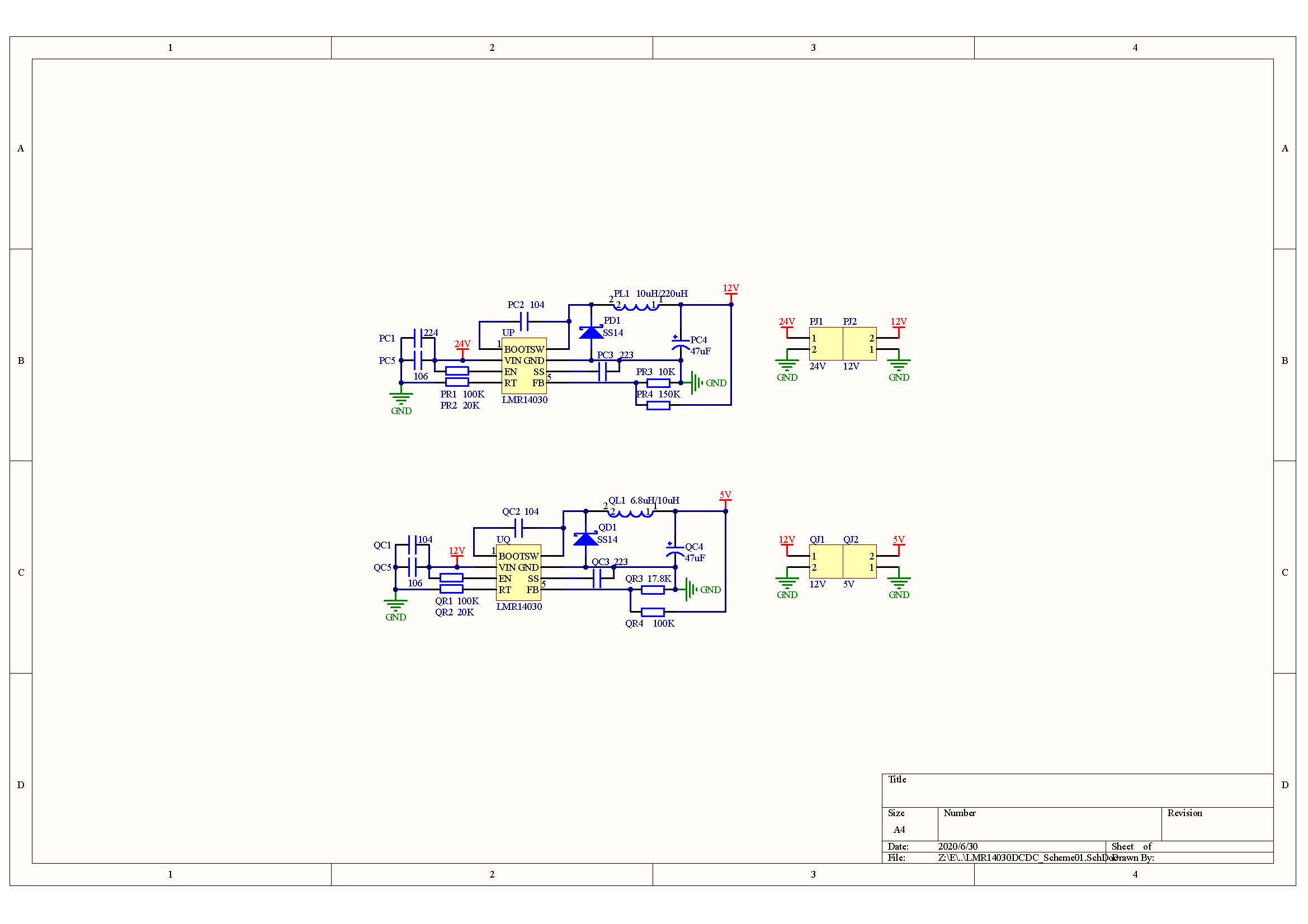Image resolution: width=1308 pixels, height=924 pixels.
Task: Click the PC2 104 bootstrap capacitor symbol
Action: (x=524, y=321)
